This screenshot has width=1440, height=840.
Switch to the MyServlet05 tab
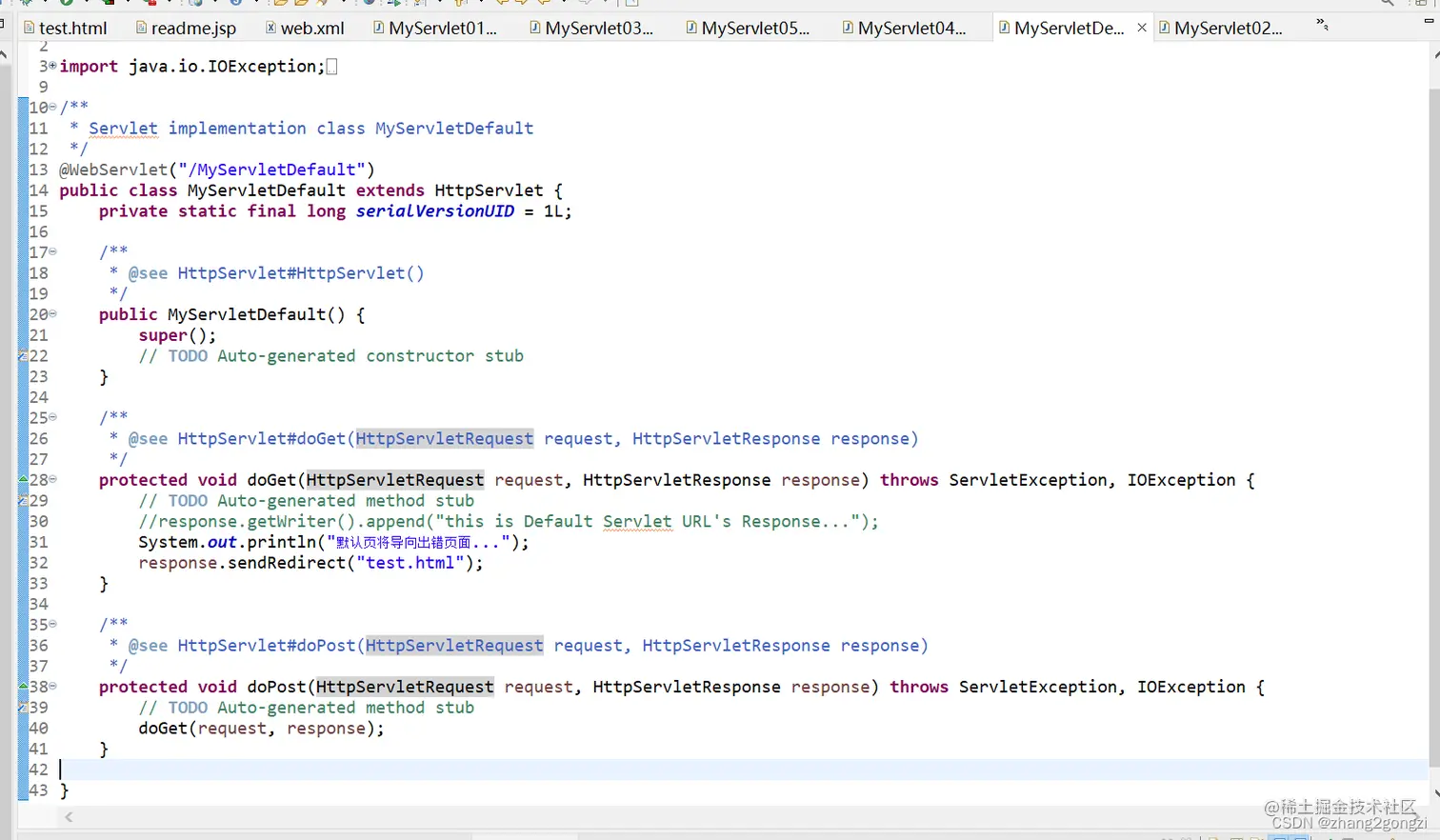(x=748, y=28)
